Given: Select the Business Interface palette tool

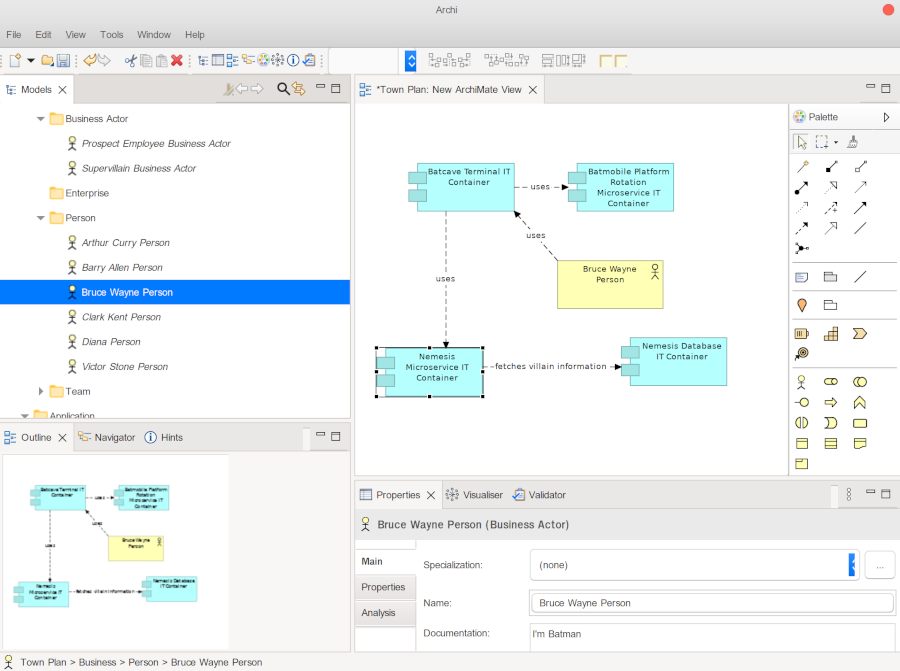Looking at the screenshot, I should pyautogui.click(x=802, y=402).
